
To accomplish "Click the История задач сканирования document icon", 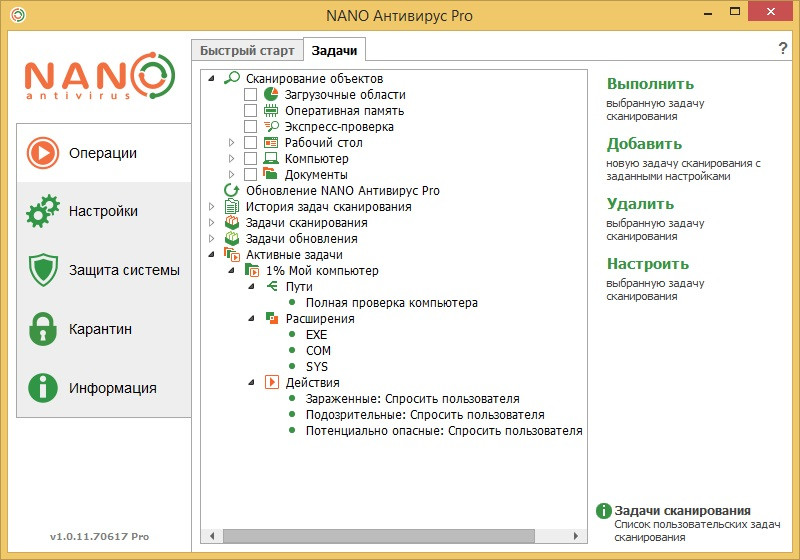I will 232,207.
